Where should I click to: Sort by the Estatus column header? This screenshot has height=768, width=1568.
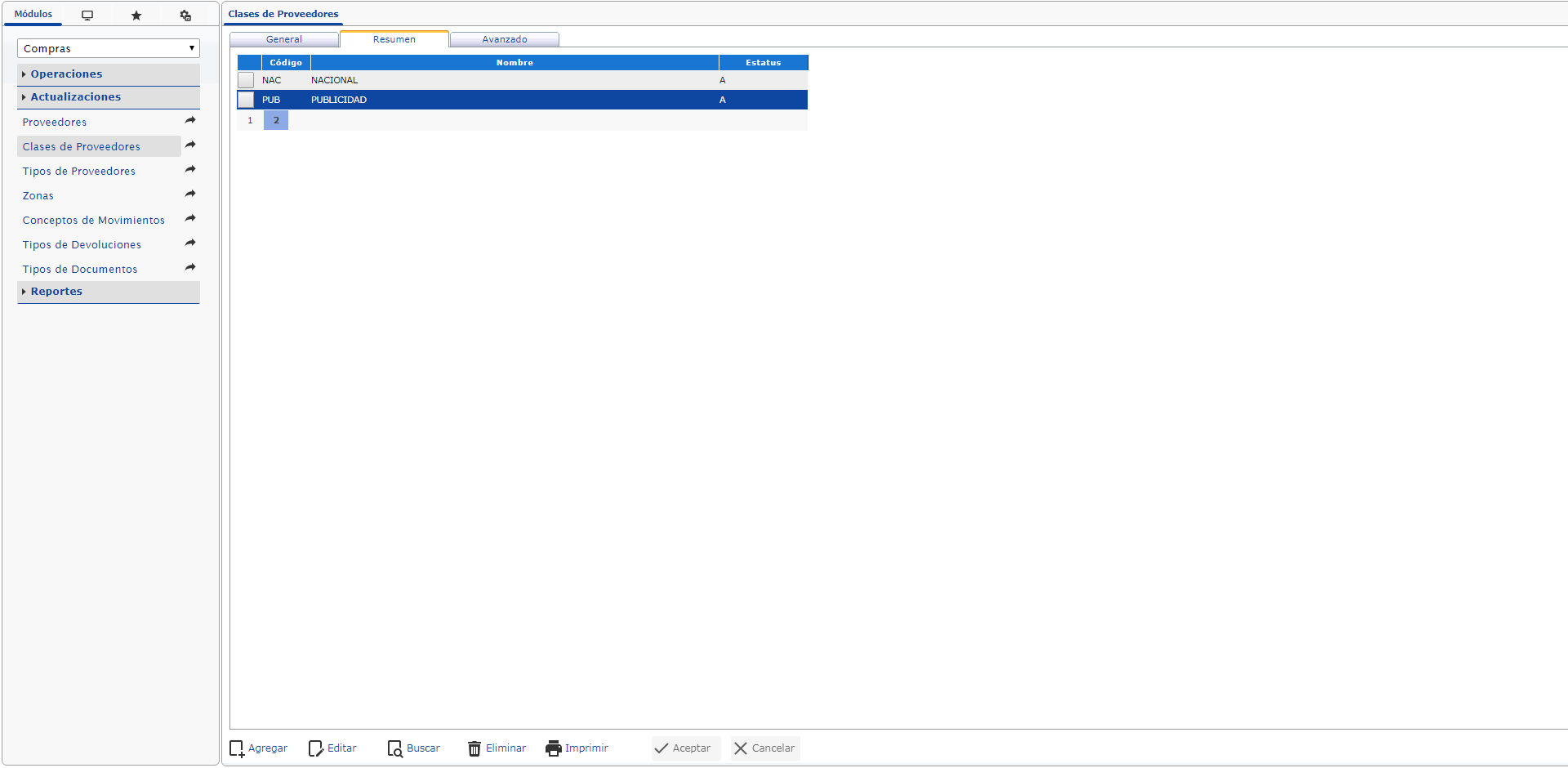click(764, 62)
